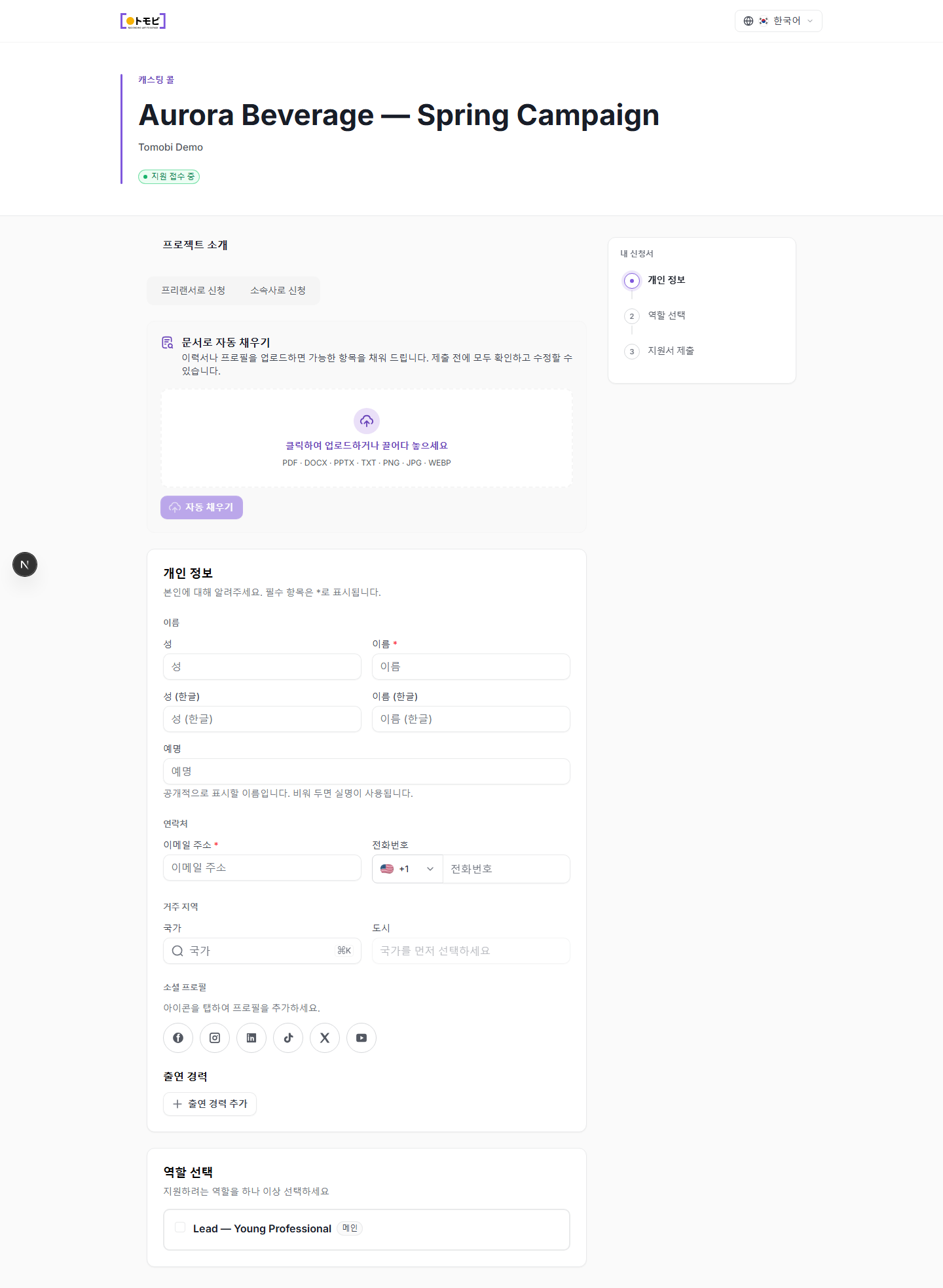Focus the required 이름 first name field
943x1288 pixels.
471,667
